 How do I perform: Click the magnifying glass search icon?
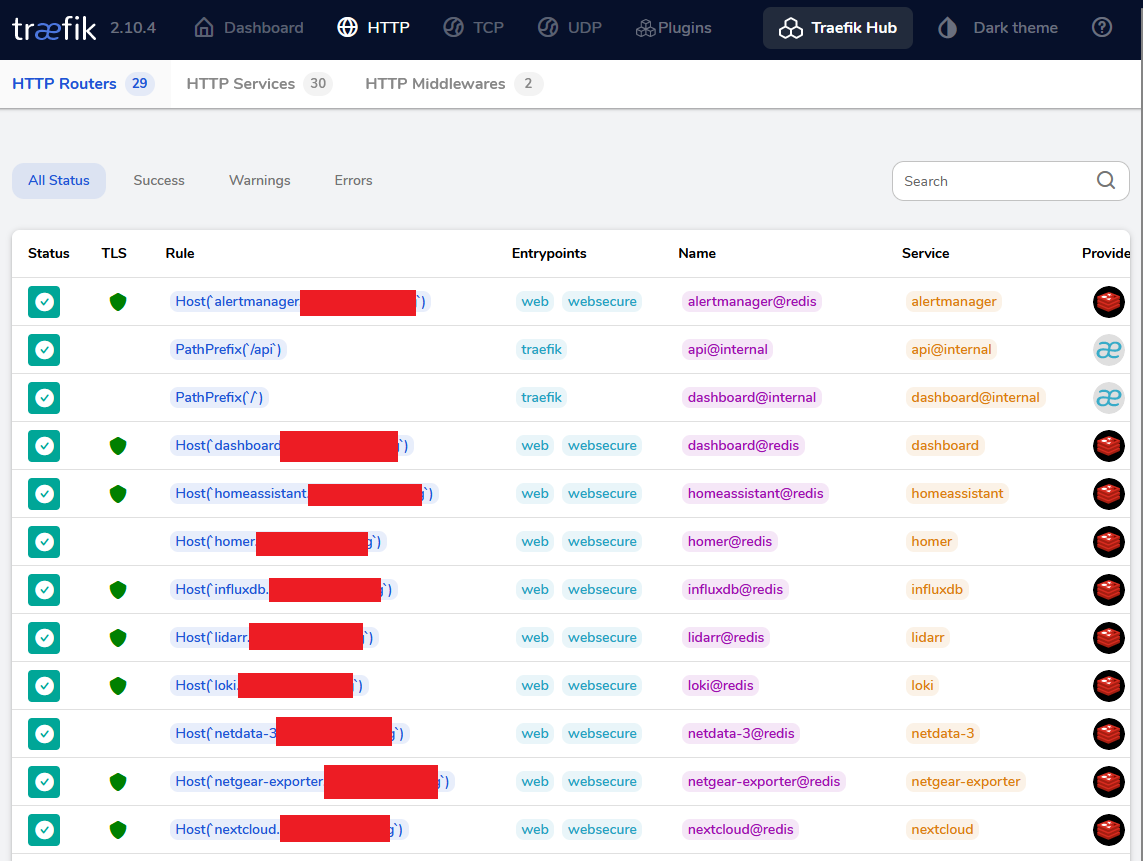(x=1105, y=180)
